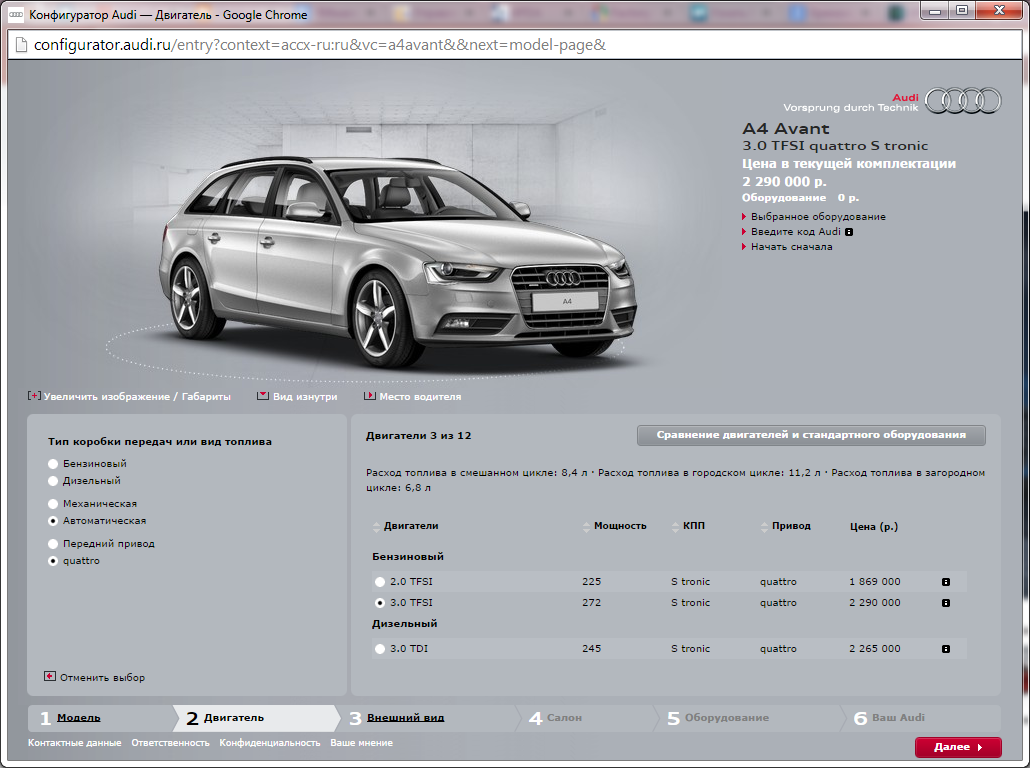Click info icon for 3.0 TFSI engine
This screenshot has width=1030, height=768.
(945, 603)
